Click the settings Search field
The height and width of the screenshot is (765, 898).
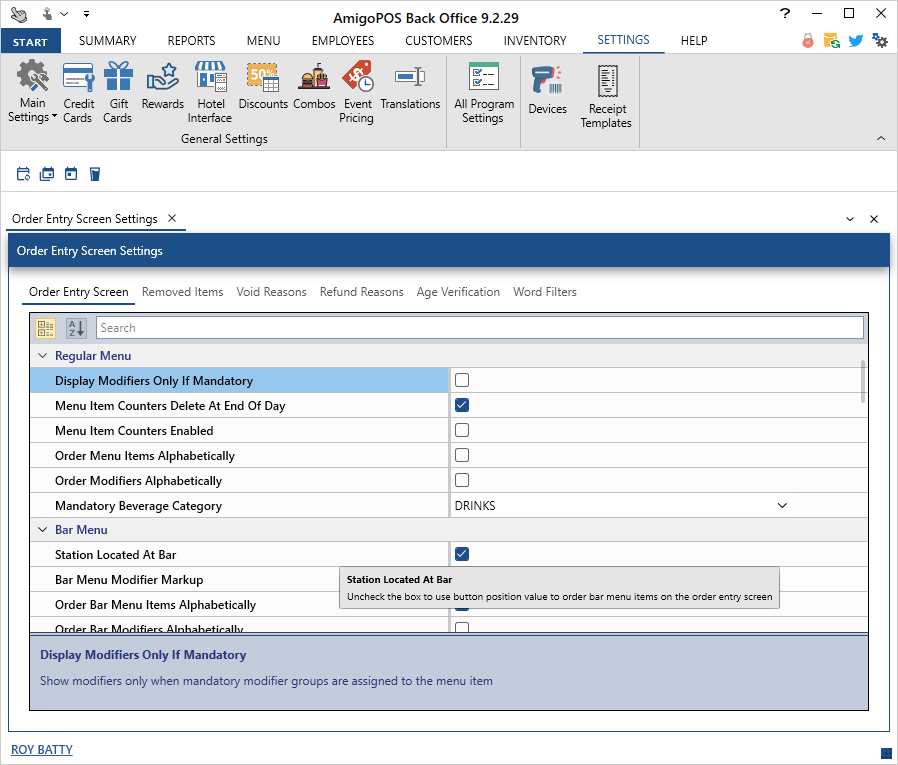(479, 328)
